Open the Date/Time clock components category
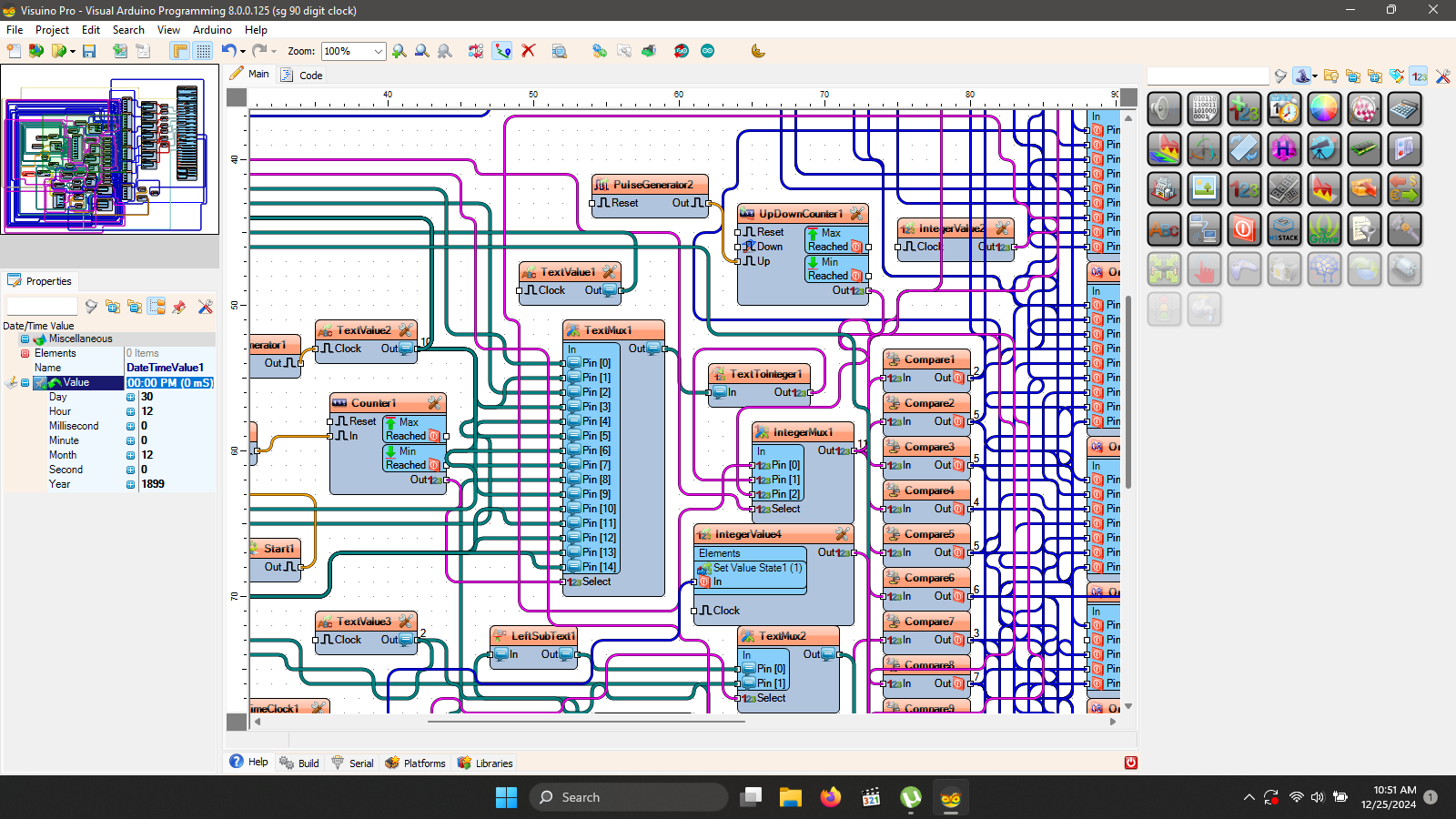This screenshot has height=819, width=1456. pyautogui.click(x=1284, y=109)
